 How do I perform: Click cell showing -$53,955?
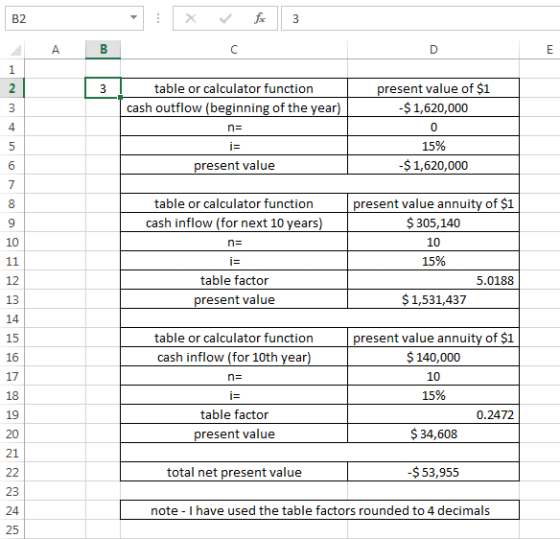point(433,472)
